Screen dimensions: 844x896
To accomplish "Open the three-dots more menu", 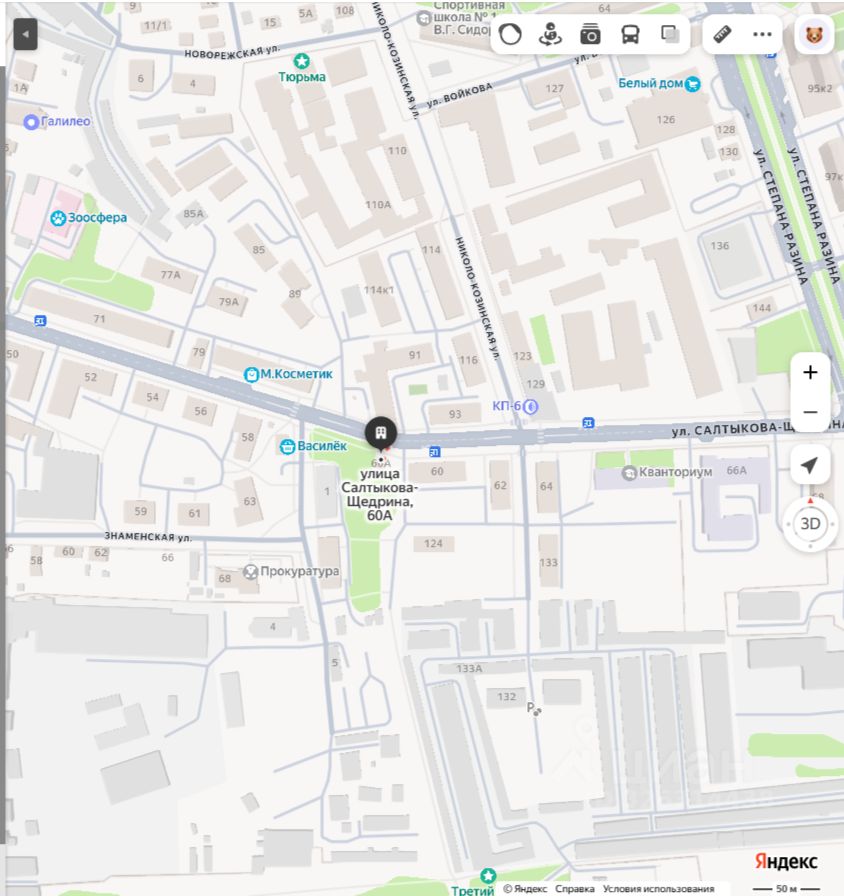I will (762, 34).
